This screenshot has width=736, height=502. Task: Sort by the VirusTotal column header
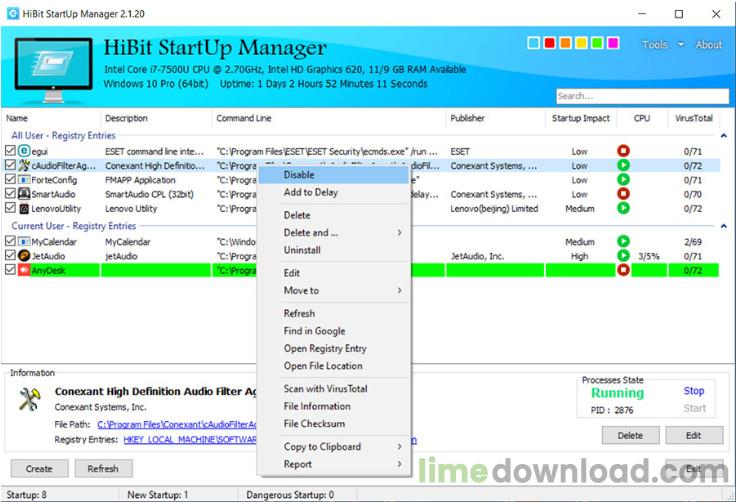point(694,118)
